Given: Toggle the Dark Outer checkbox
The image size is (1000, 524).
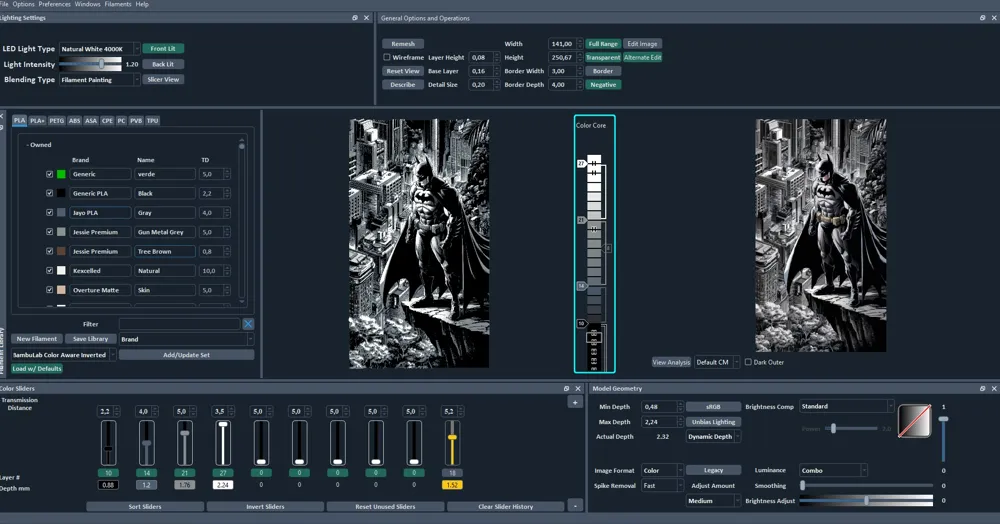Looking at the screenshot, I should pos(748,362).
